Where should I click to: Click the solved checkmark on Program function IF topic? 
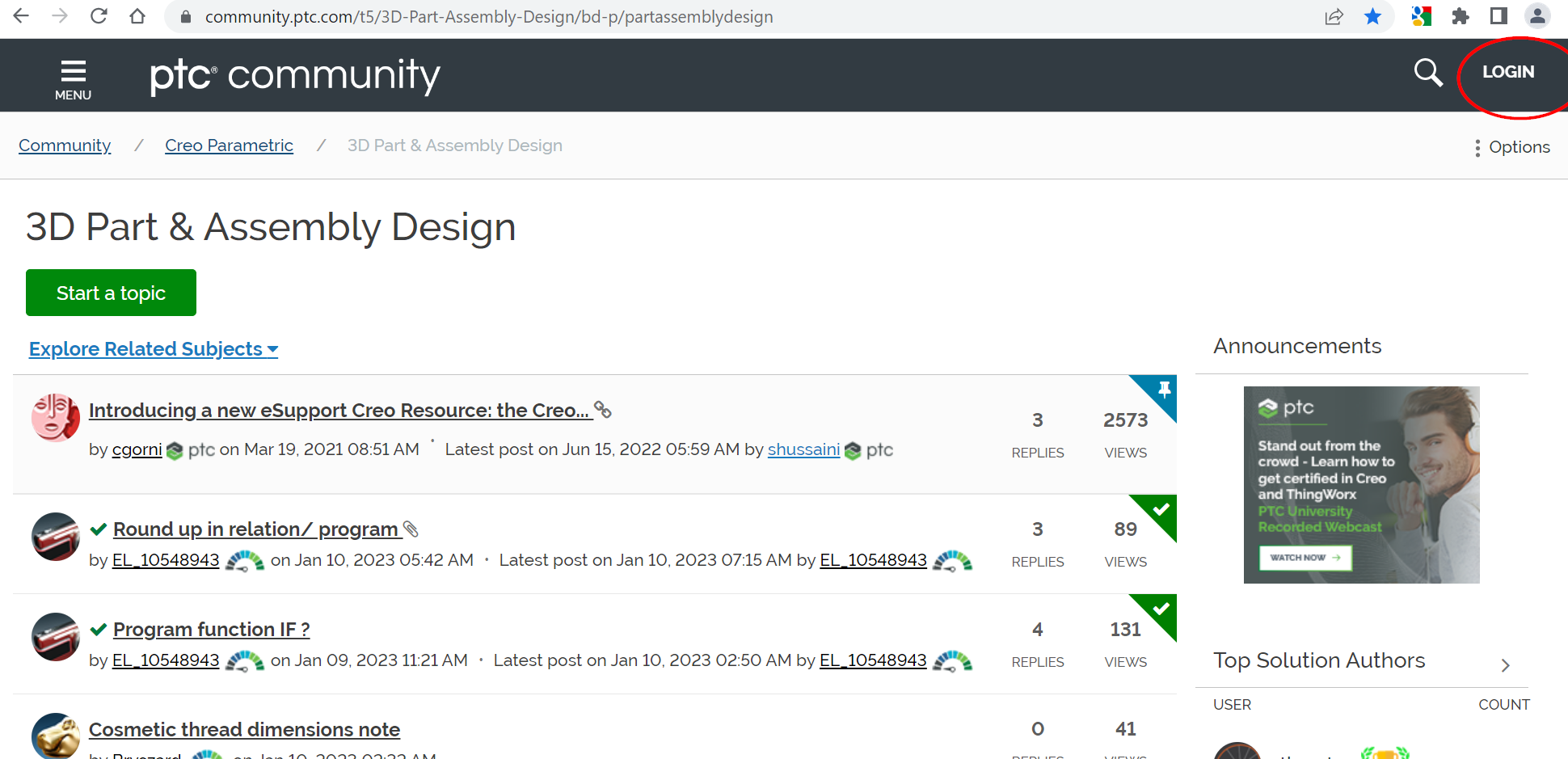click(x=99, y=629)
